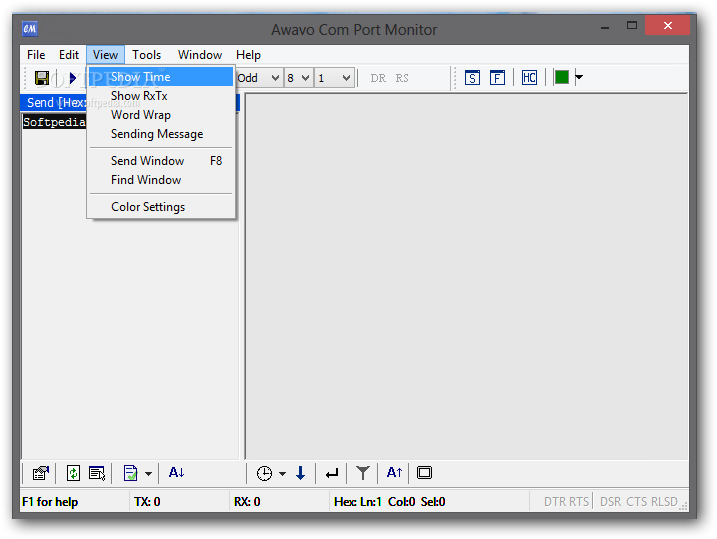Click the A with down arrow icon
The height and width of the screenshot is (539, 717).
click(177, 472)
